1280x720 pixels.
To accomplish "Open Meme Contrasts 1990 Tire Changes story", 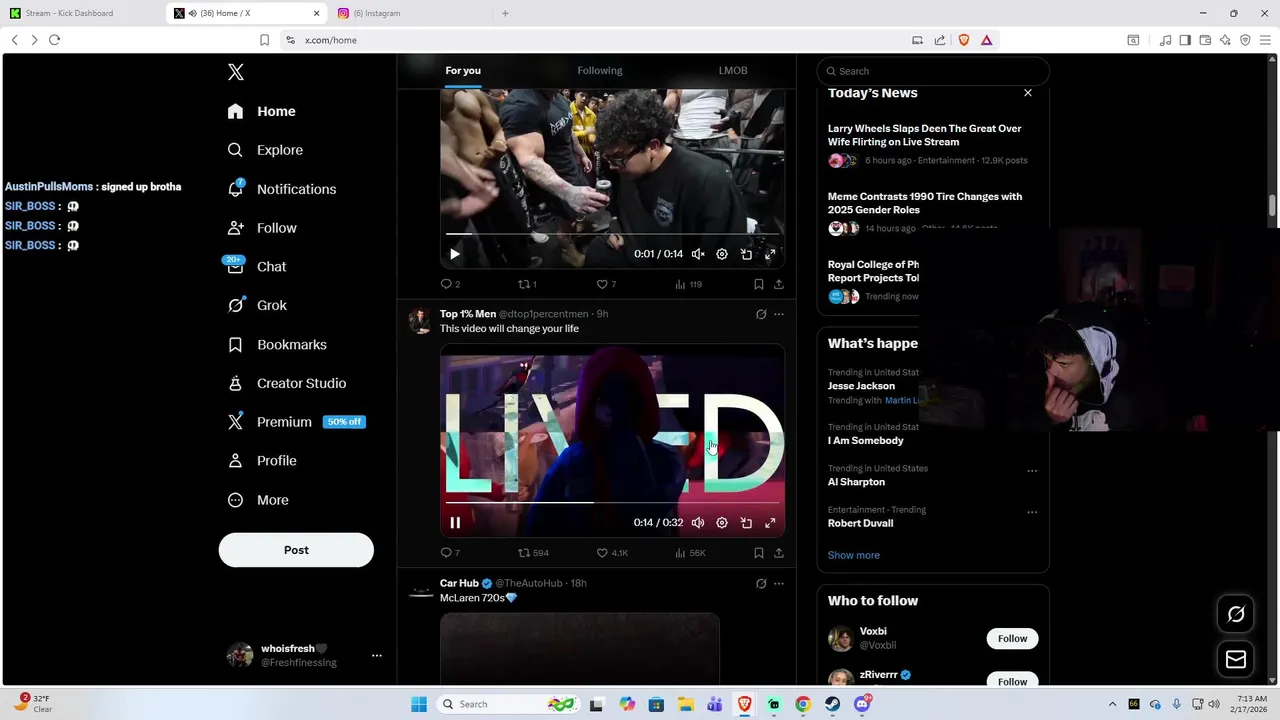I will pos(925,203).
